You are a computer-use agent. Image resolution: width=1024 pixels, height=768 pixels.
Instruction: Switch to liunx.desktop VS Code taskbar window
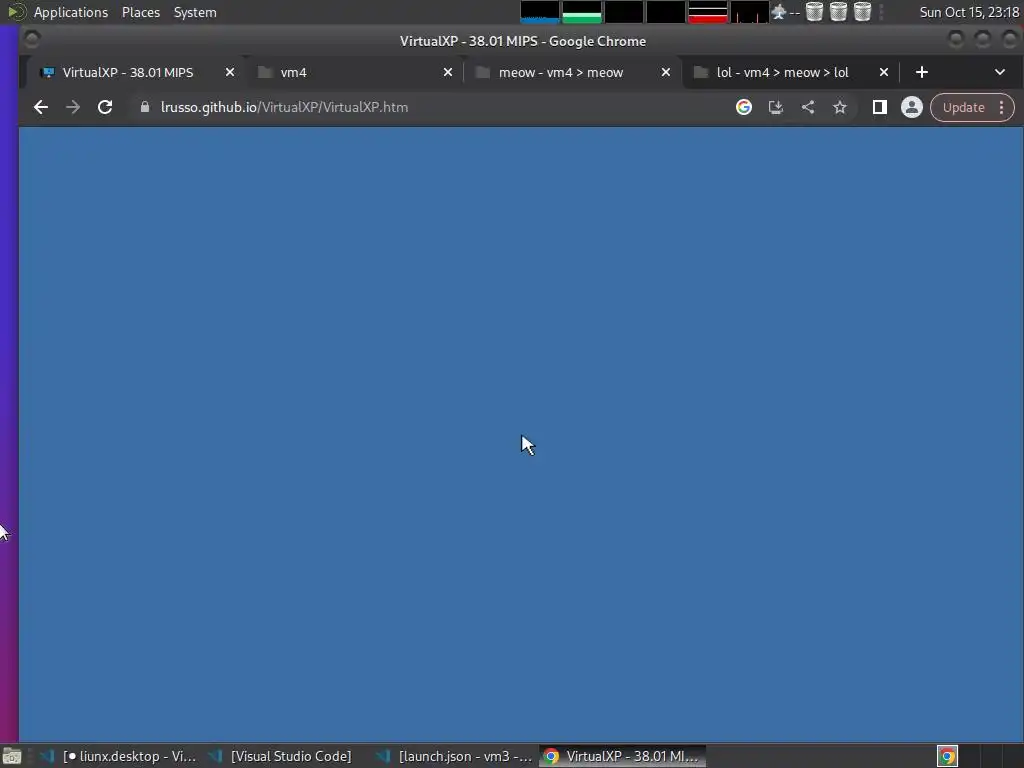pyautogui.click(x=118, y=756)
